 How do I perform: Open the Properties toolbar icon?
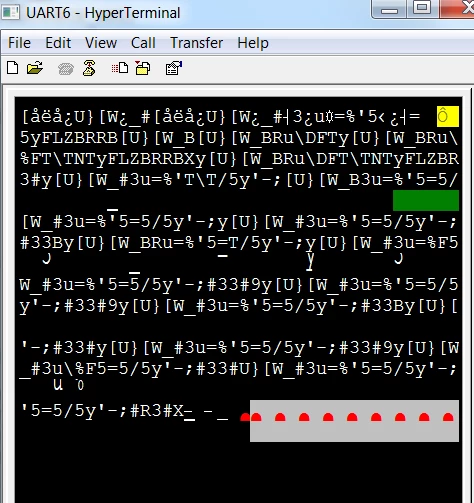pyautogui.click(x=174, y=68)
